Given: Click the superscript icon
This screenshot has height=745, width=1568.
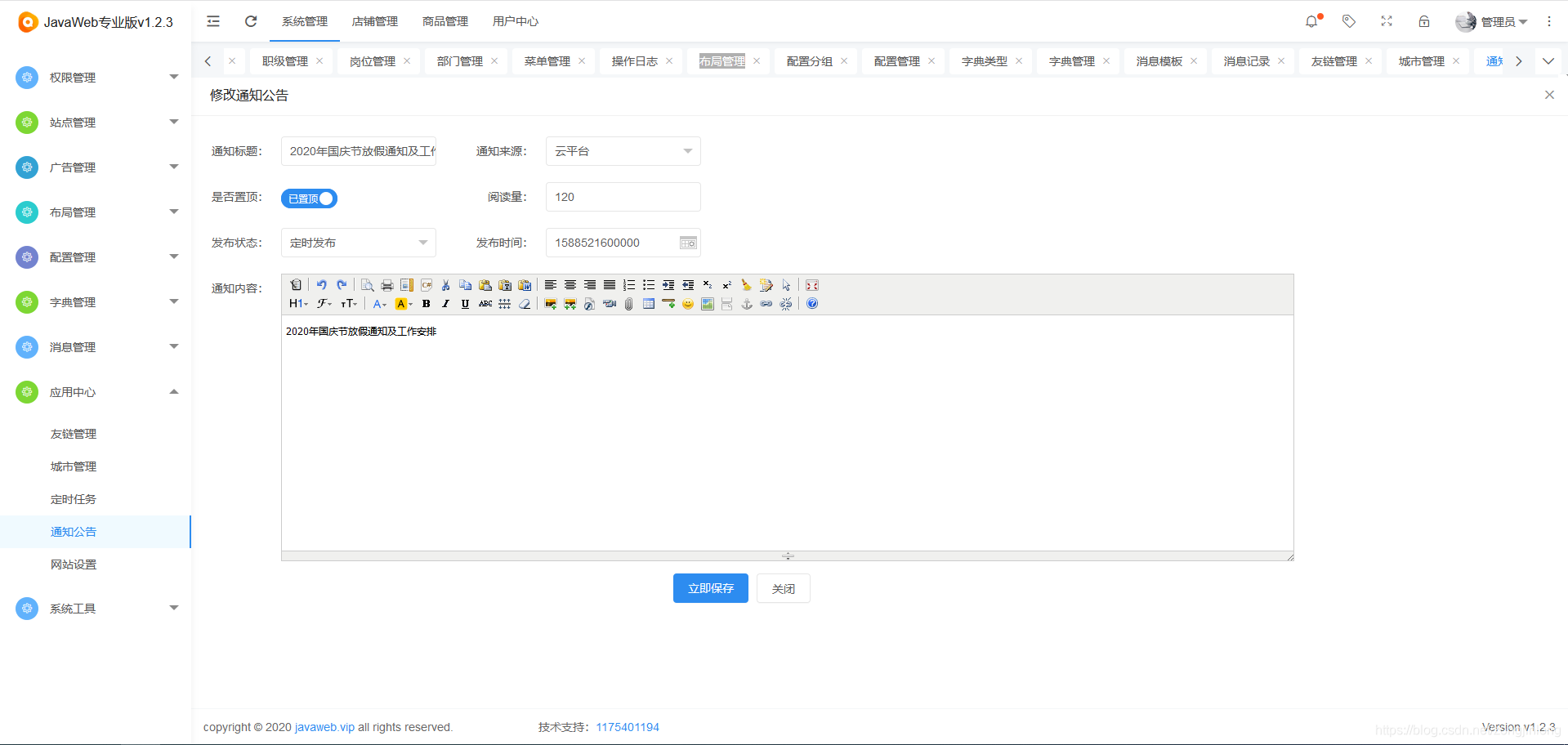Looking at the screenshot, I should click(727, 285).
